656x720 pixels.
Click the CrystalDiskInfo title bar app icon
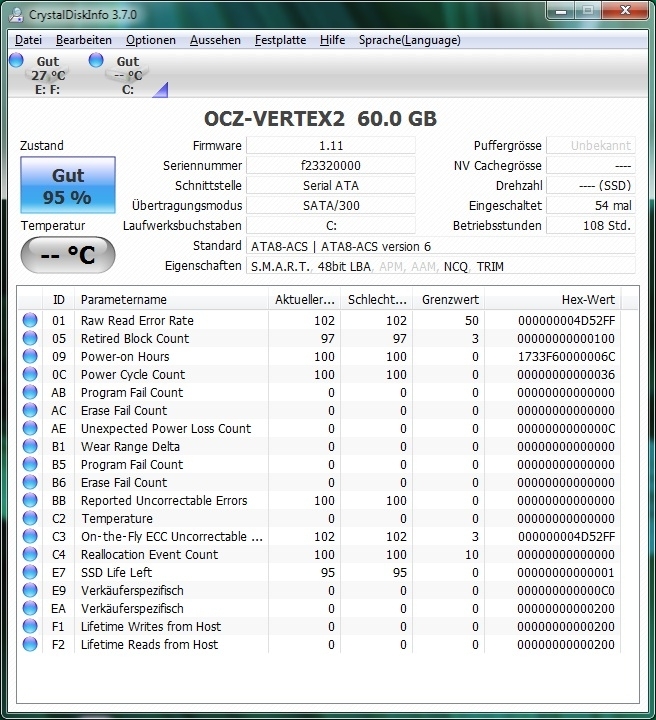(16, 14)
